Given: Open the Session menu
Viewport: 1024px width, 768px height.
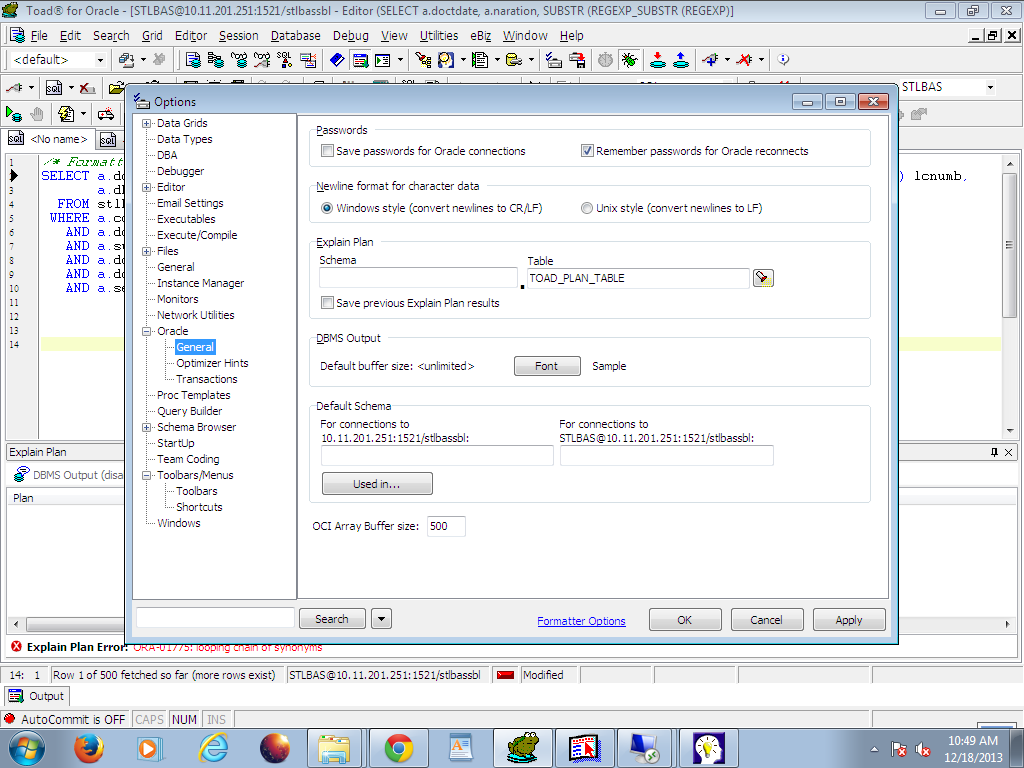Looking at the screenshot, I should click(x=238, y=36).
